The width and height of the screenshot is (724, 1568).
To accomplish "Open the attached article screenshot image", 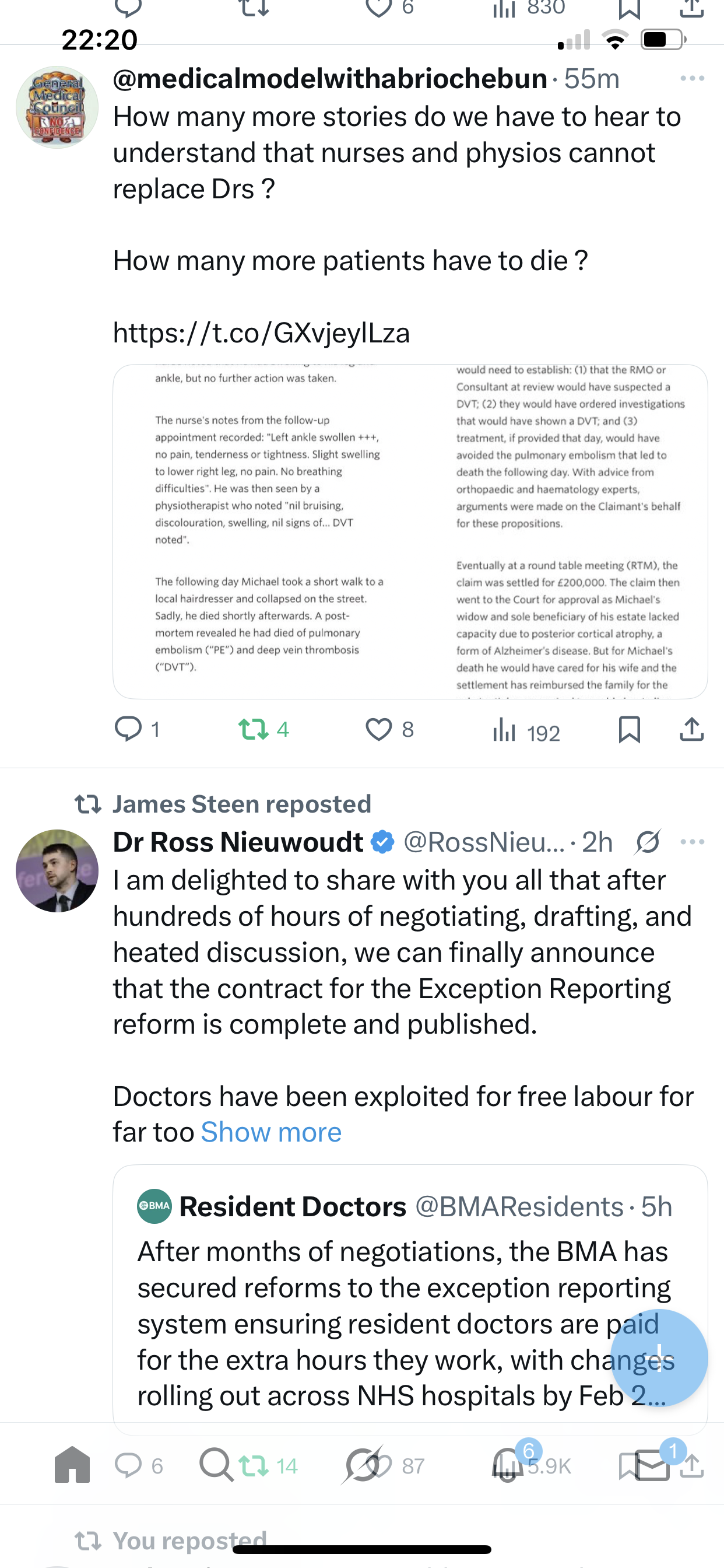I will [x=410, y=531].
